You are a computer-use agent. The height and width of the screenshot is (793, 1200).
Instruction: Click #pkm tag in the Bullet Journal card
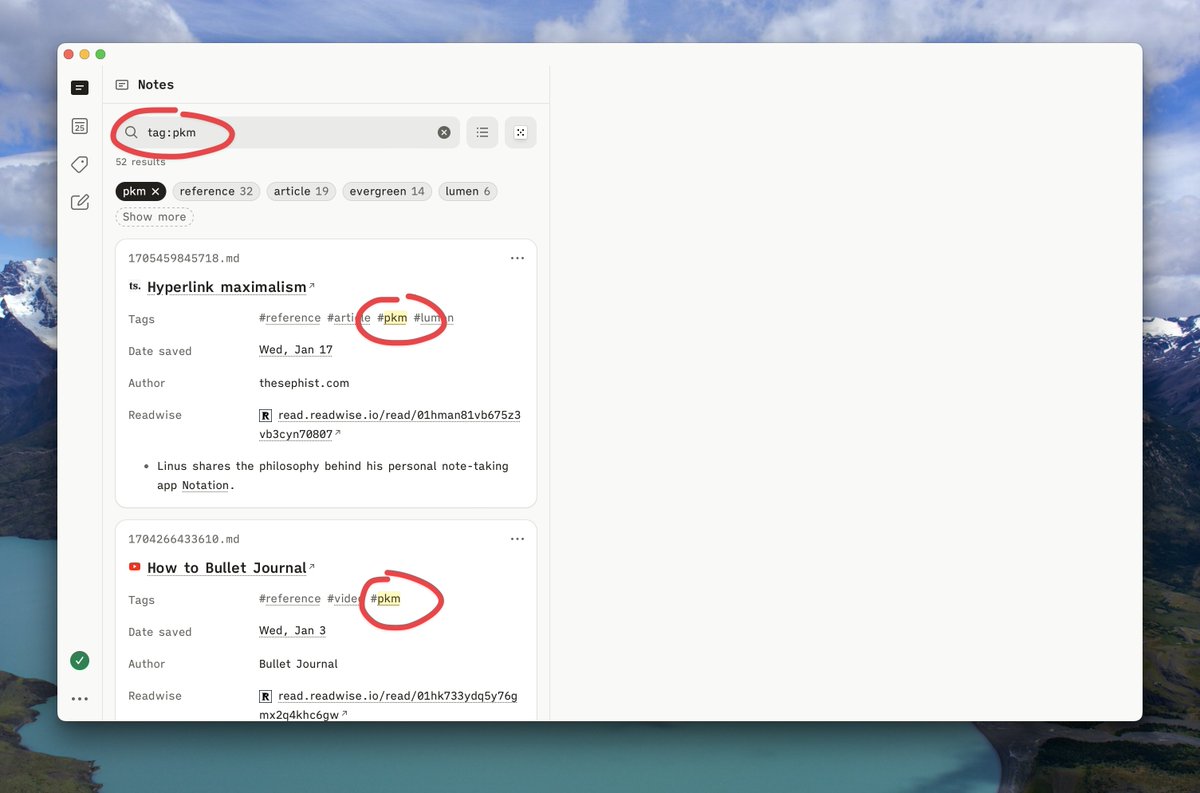pyautogui.click(x=385, y=599)
